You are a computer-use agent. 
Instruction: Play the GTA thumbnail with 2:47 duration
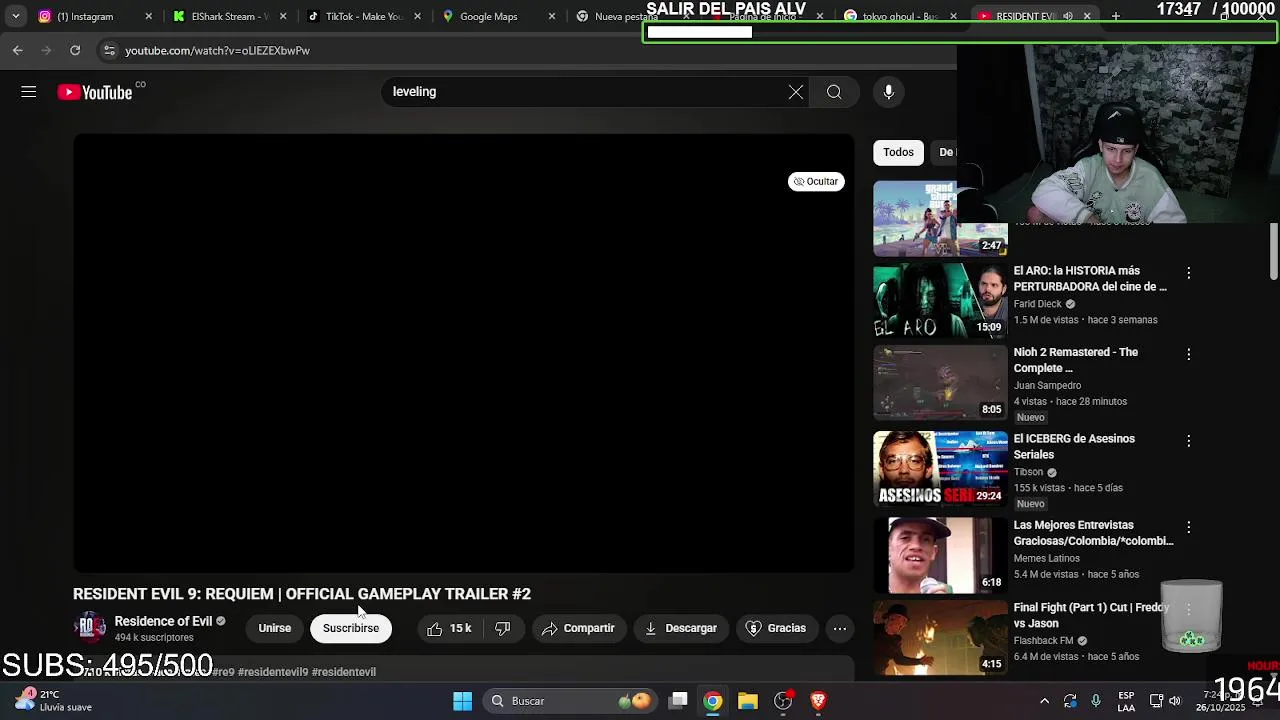pos(915,218)
